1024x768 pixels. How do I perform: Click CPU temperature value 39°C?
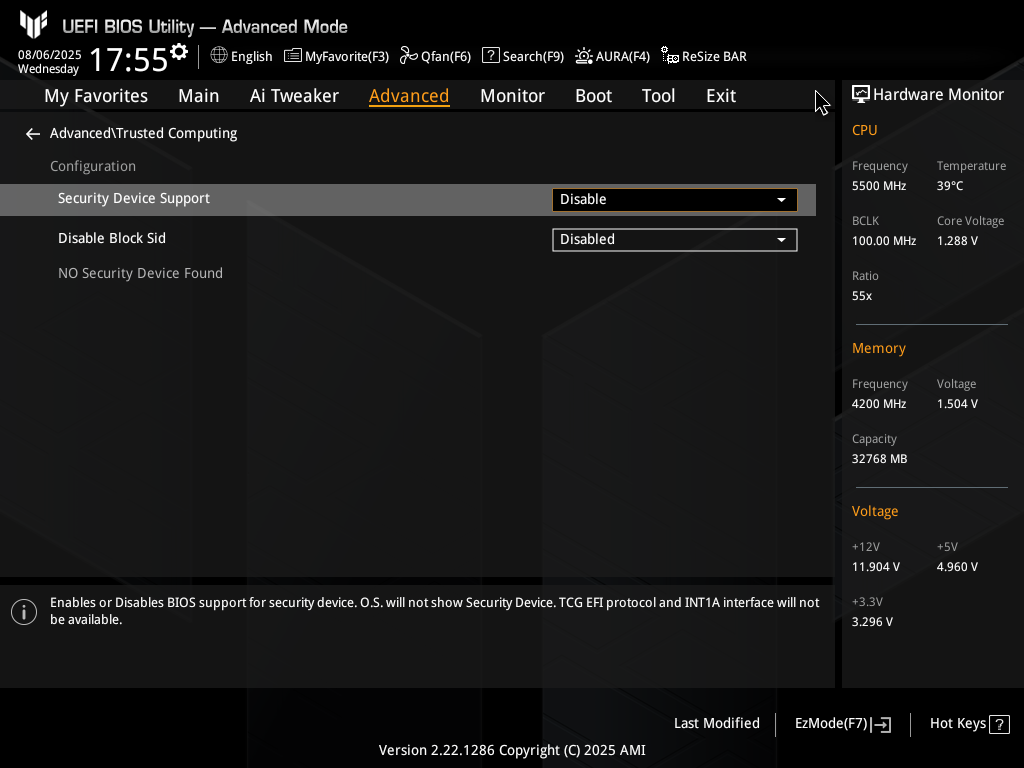point(950,186)
